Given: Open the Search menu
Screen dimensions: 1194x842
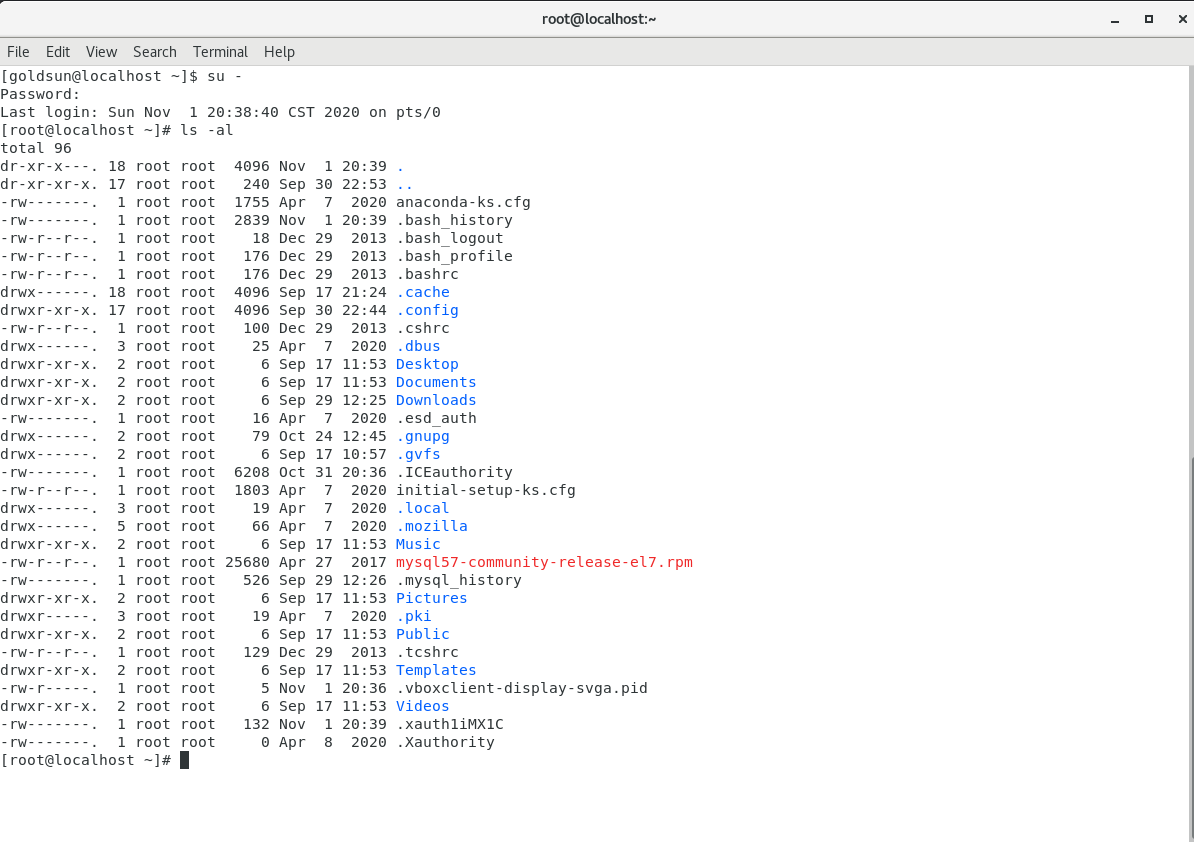Looking at the screenshot, I should pyautogui.click(x=154, y=52).
